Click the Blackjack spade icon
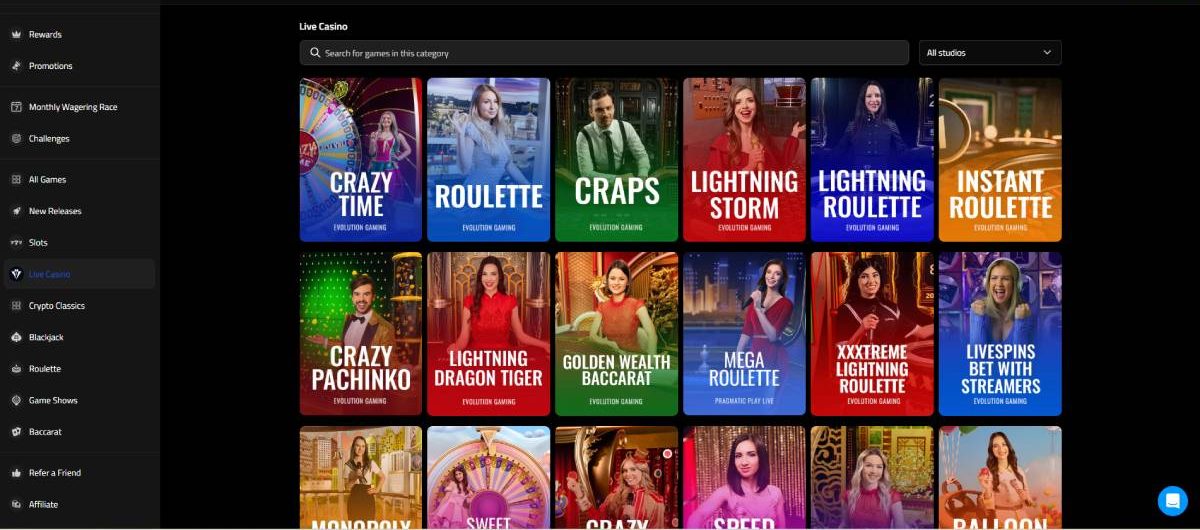Image resolution: width=1200 pixels, height=530 pixels. point(16,337)
